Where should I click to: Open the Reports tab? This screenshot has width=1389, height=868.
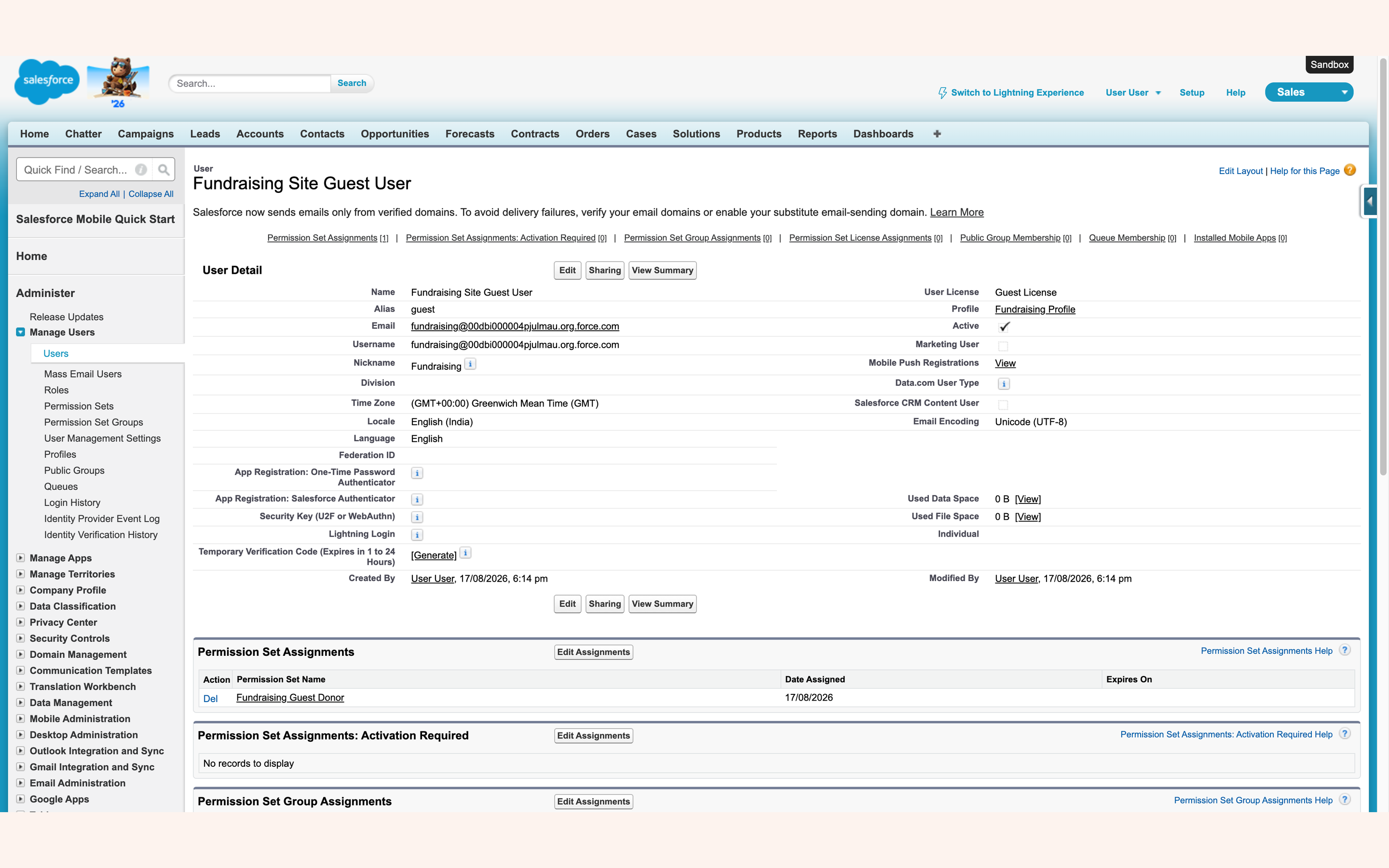[x=817, y=134]
